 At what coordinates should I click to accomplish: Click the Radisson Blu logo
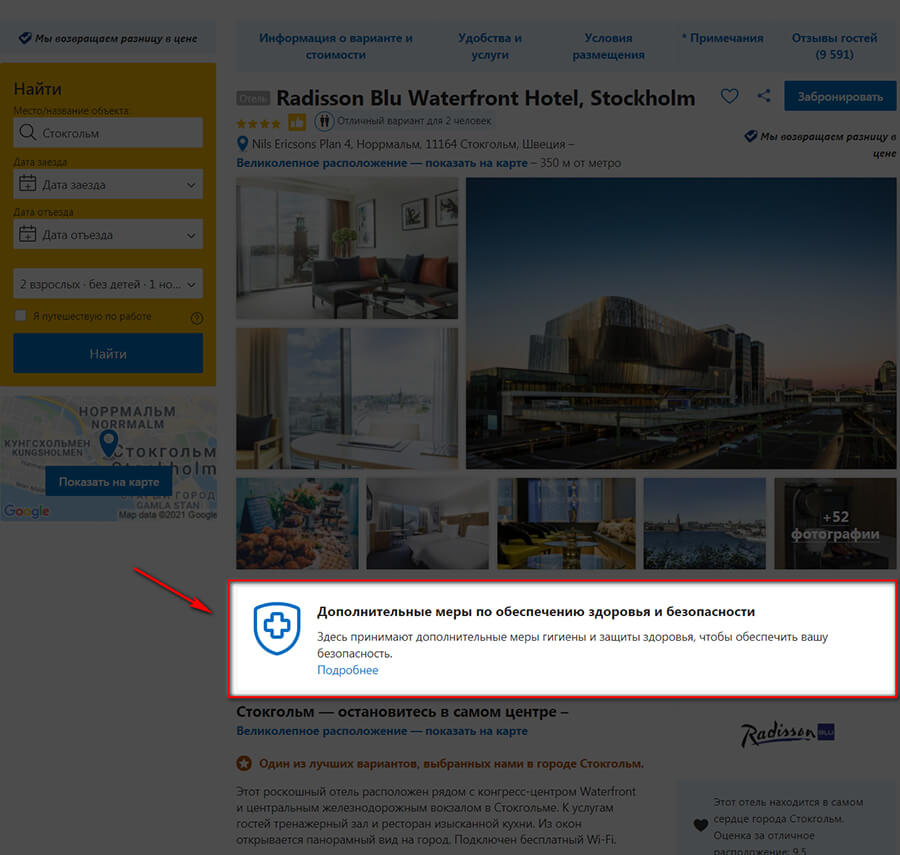pyautogui.click(x=787, y=735)
